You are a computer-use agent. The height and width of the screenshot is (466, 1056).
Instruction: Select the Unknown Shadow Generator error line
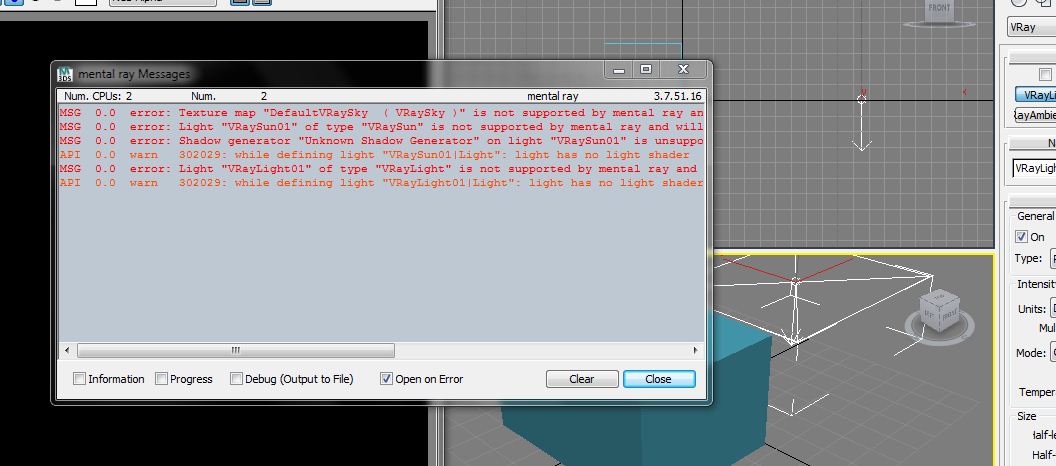tap(381, 141)
